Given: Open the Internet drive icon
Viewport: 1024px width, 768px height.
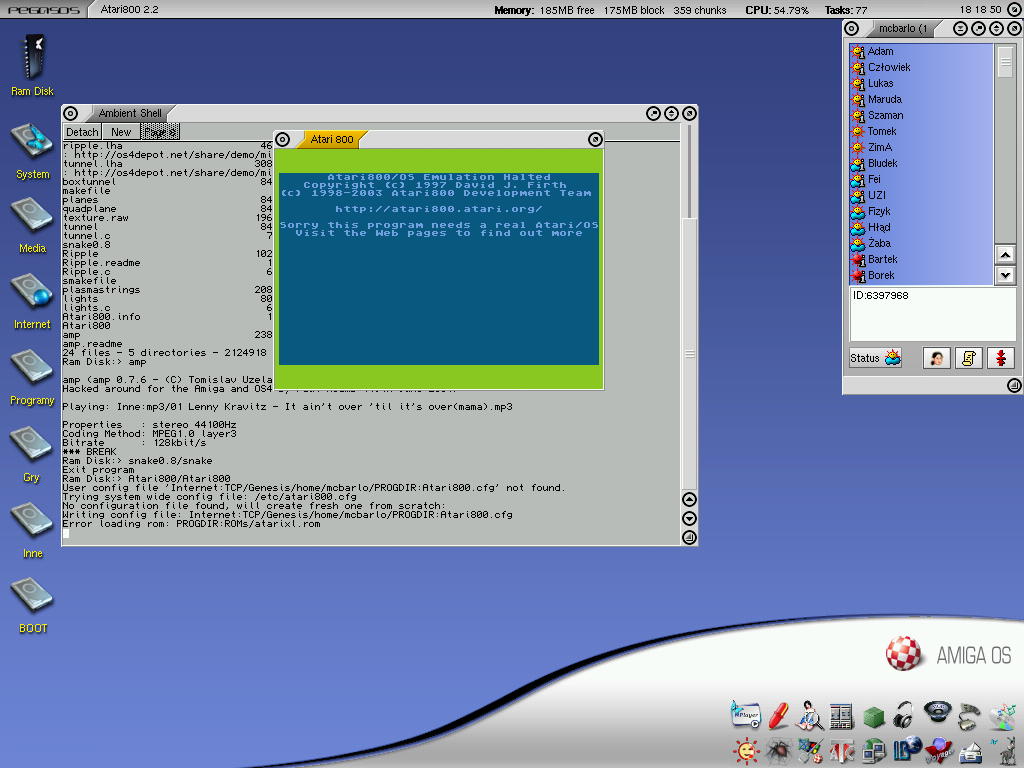Looking at the screenshot, I should [31, 291].
